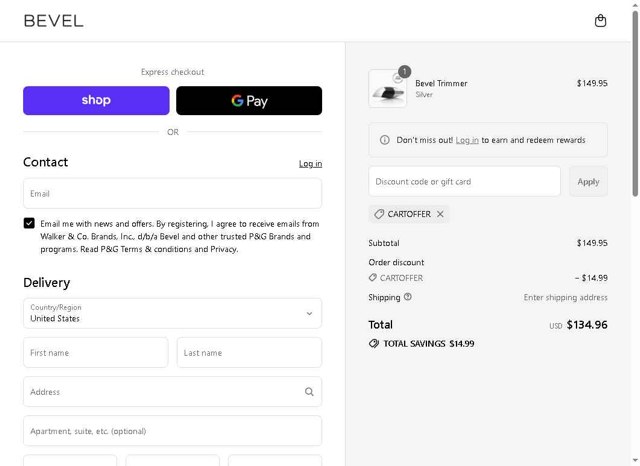This screenshot has width=640, height=466.
Task: Click the TOTAL SAVINGS $14.99 text
Action: point(429,344)
